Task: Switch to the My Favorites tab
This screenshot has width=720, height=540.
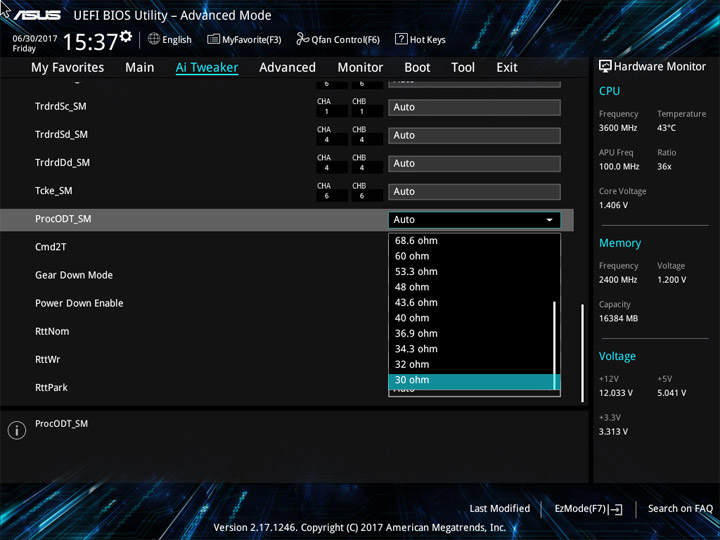Action: coord(68,68)
